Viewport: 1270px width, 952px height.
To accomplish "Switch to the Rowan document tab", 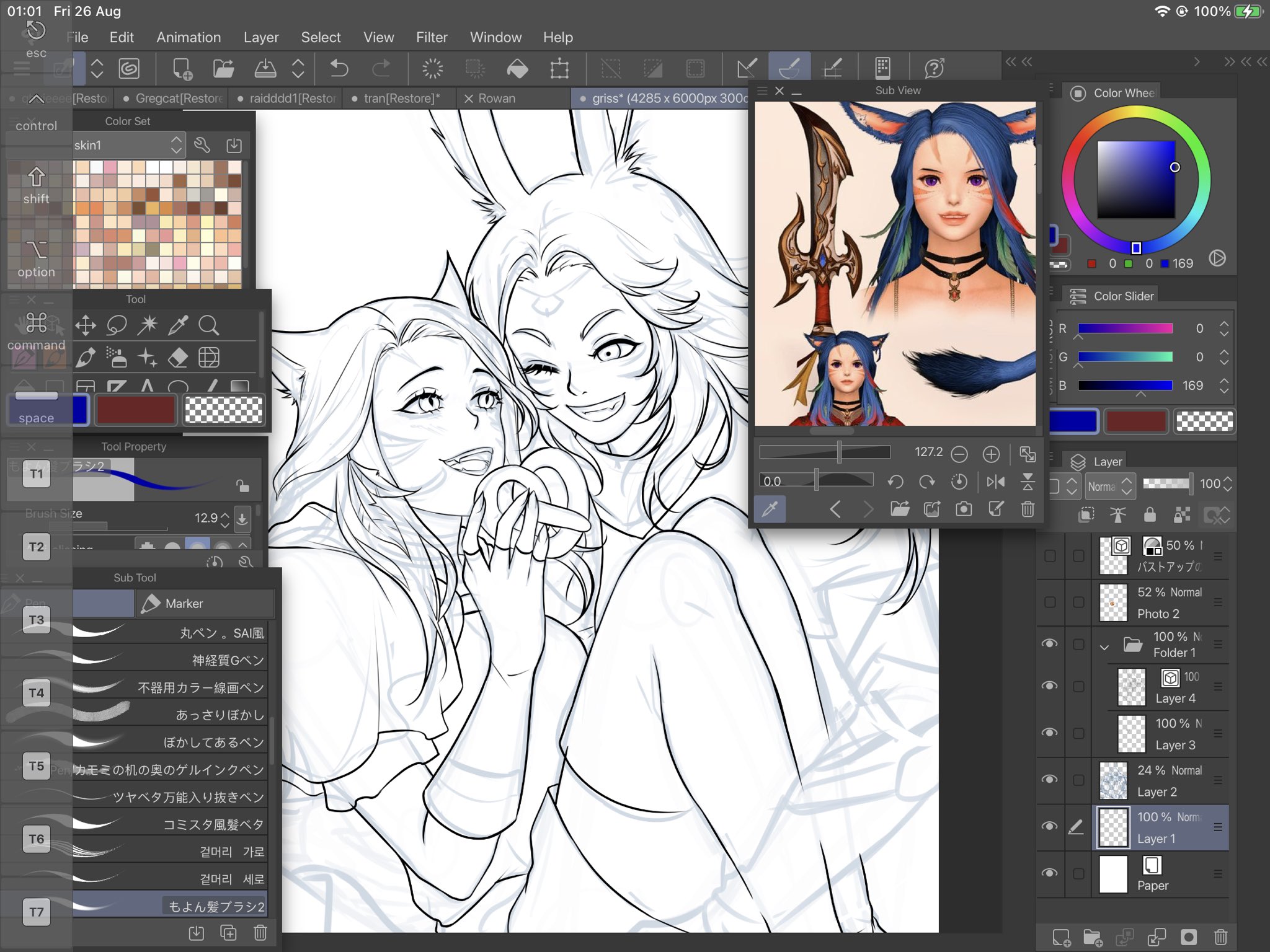I will click(x=499, y=98).
